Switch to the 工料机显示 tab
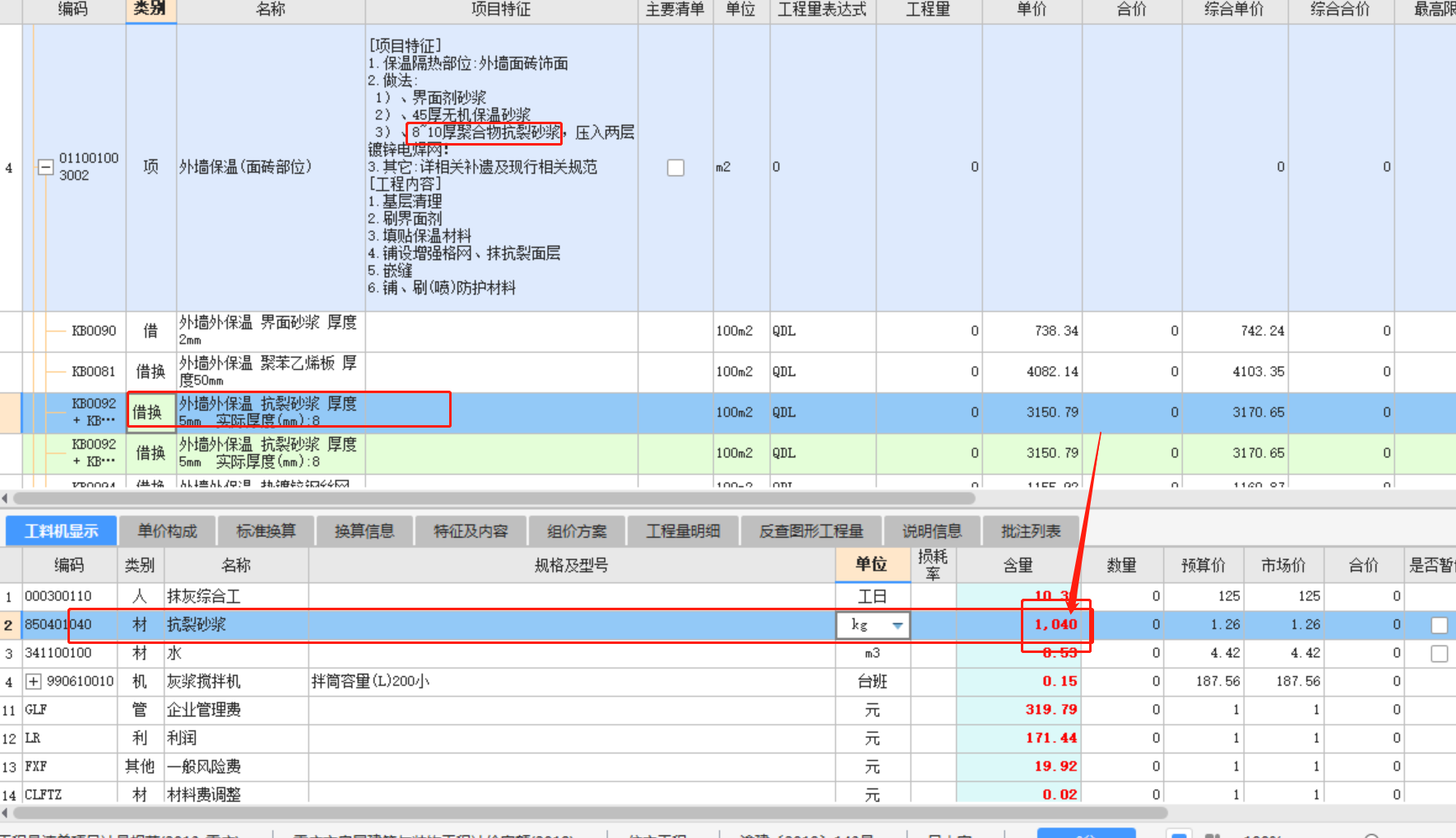Viewport: 1456px width, 838px height. 61,531
